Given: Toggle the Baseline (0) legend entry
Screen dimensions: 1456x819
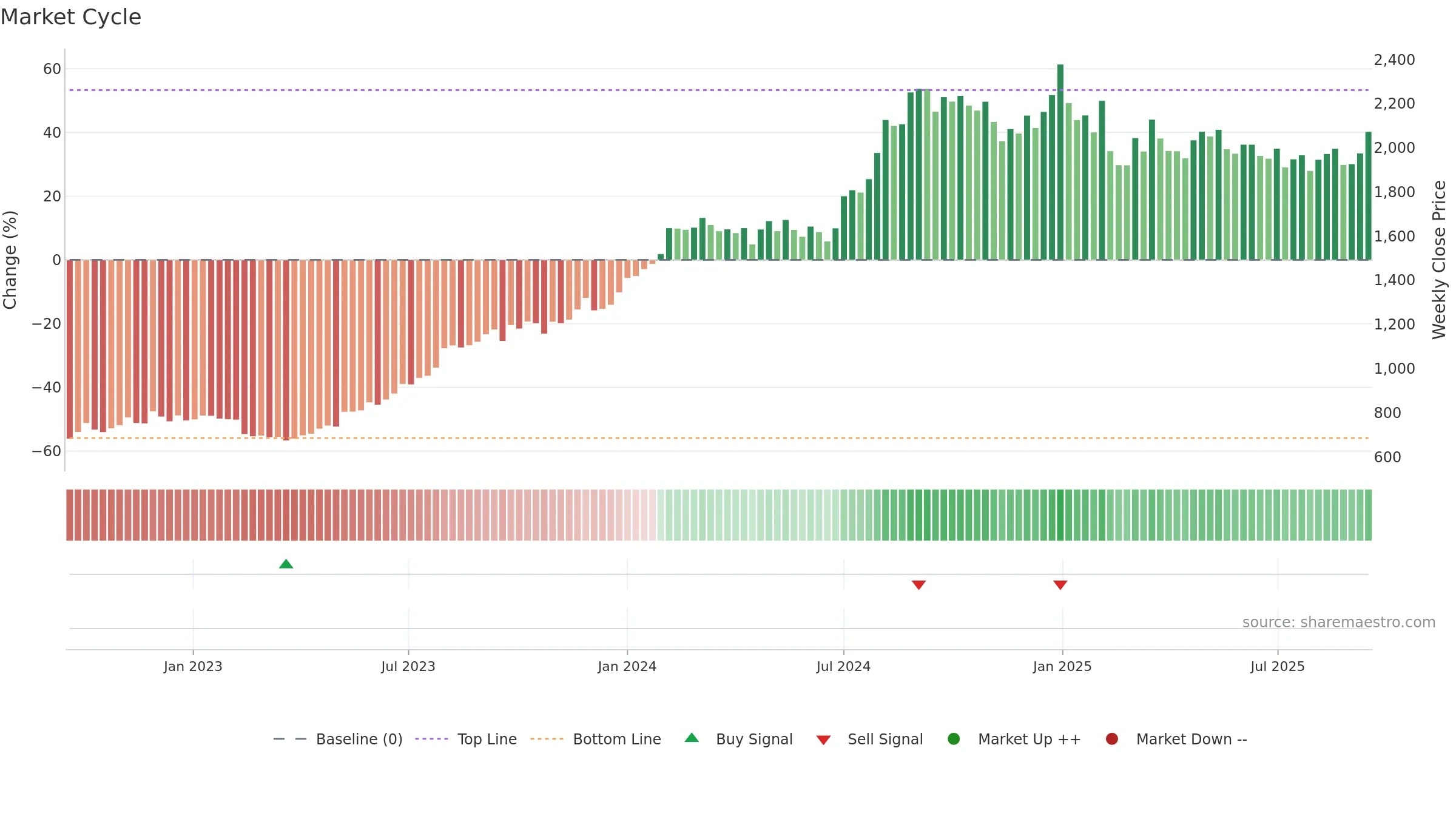Looking at the screenshot, I should point(338,739).
